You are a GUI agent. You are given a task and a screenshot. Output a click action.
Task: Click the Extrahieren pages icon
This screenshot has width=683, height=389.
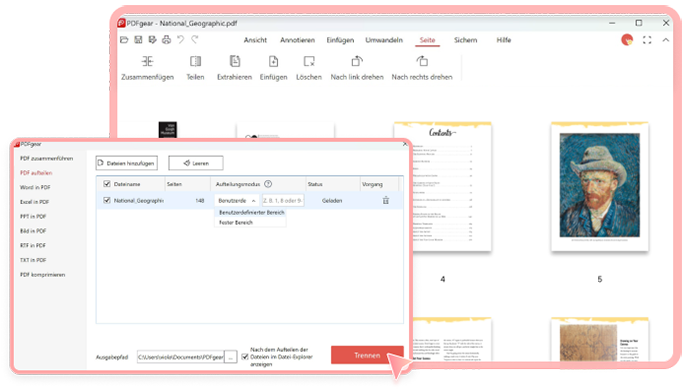(x=235, y=61)
